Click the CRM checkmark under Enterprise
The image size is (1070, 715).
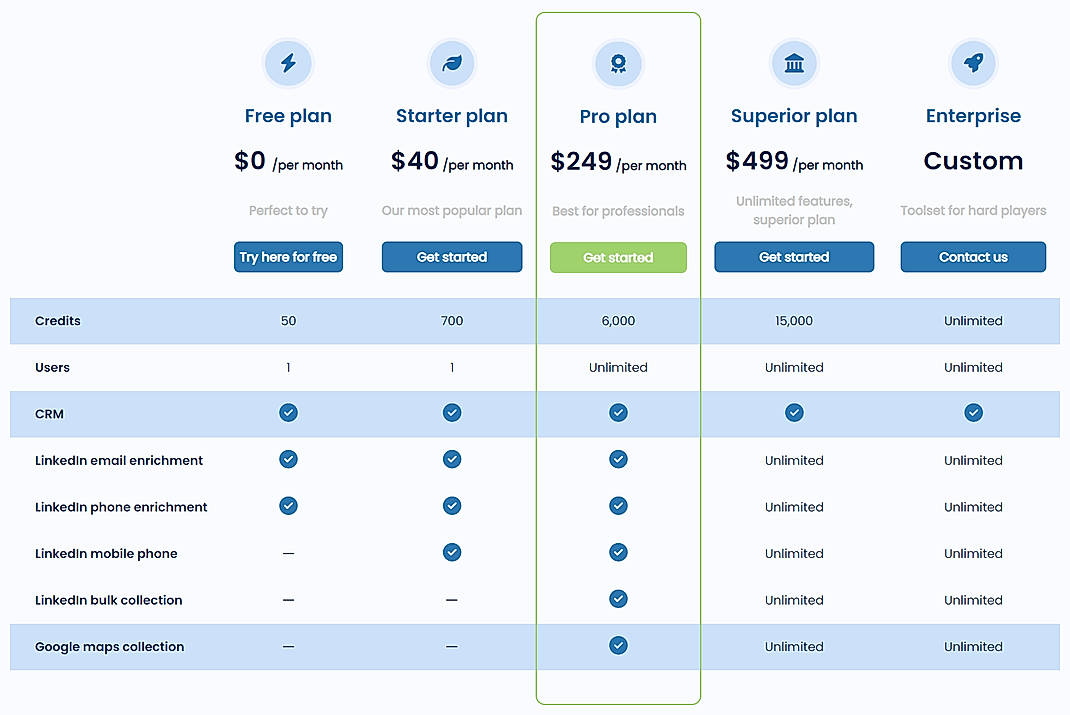coord(973,412)
